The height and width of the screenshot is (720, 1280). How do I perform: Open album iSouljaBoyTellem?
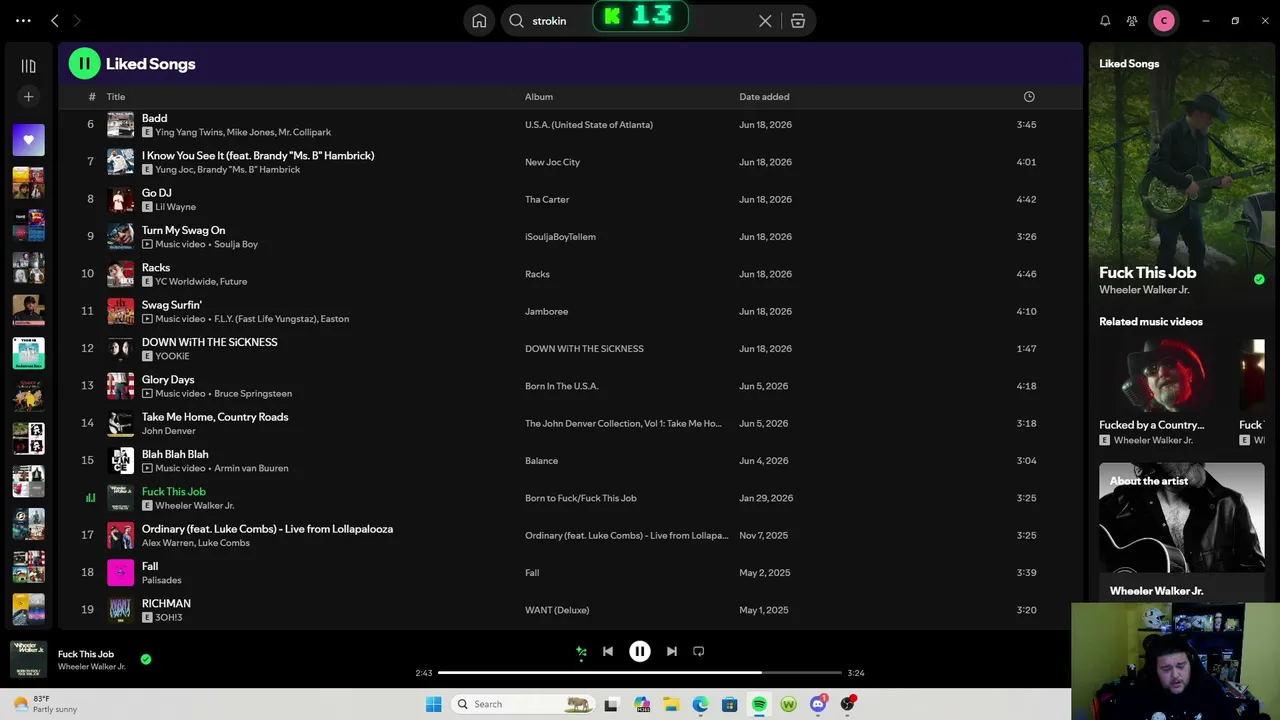(x=560, y=237)
